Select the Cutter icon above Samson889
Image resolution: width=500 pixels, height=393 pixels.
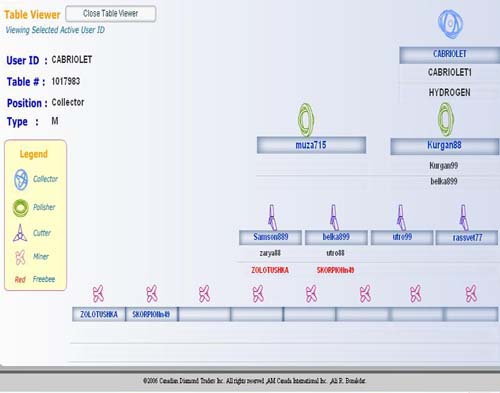[272, 217]
